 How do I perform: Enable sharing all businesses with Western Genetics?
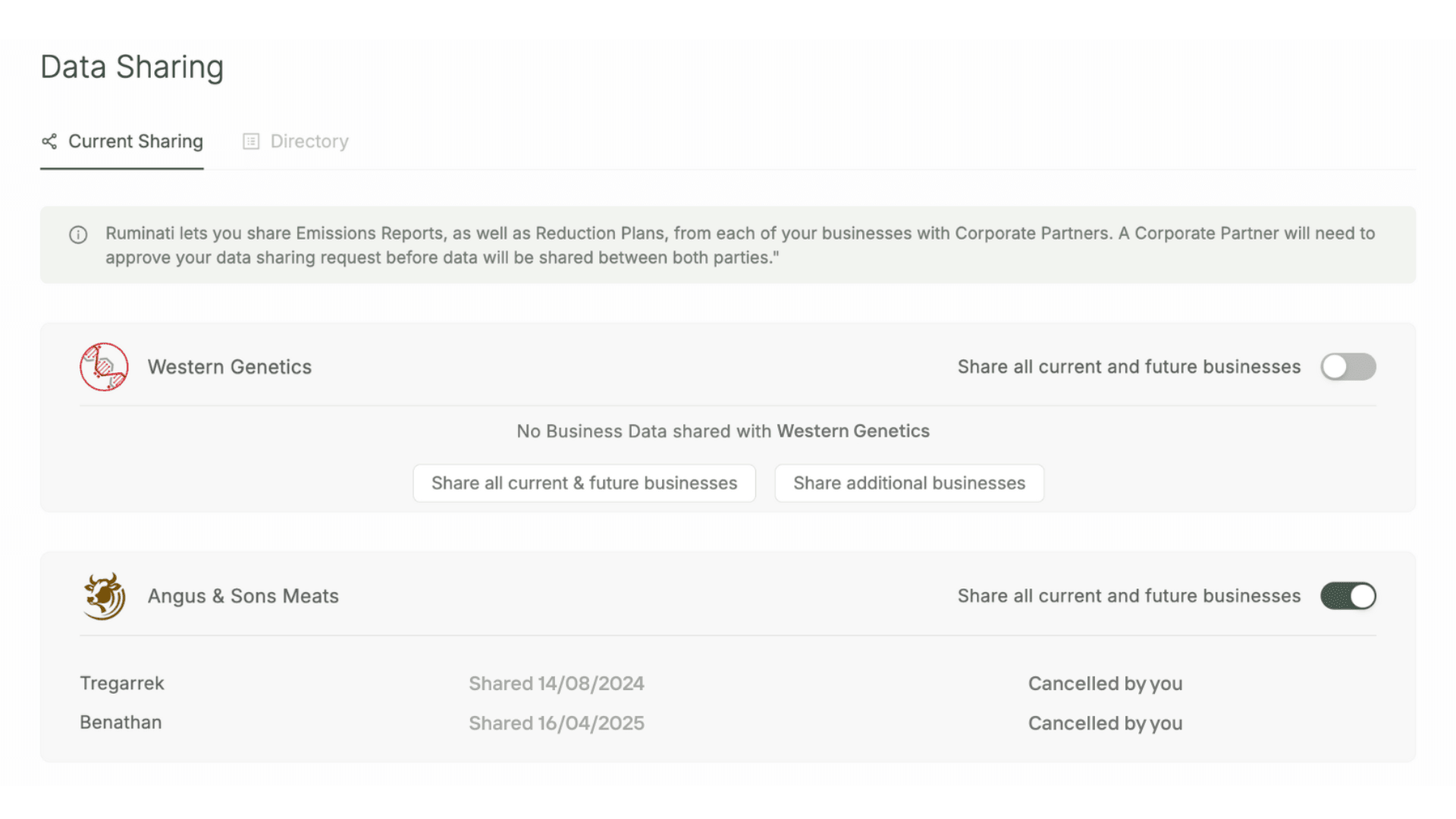[1348, 367]
